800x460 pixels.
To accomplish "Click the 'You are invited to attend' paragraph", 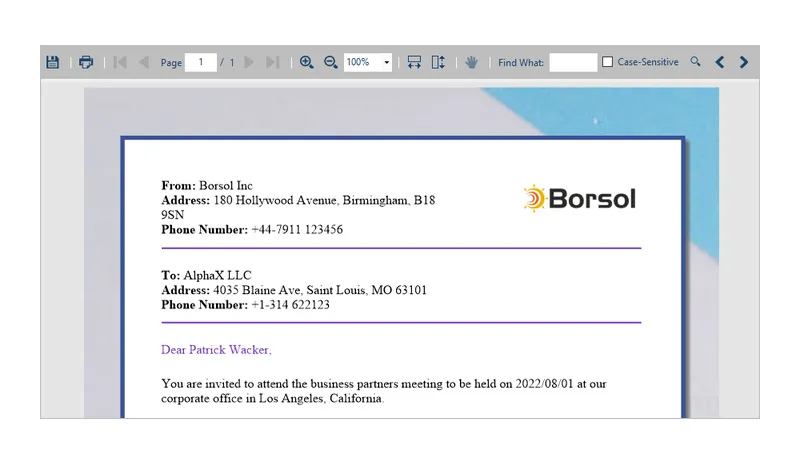I will 384,391.
